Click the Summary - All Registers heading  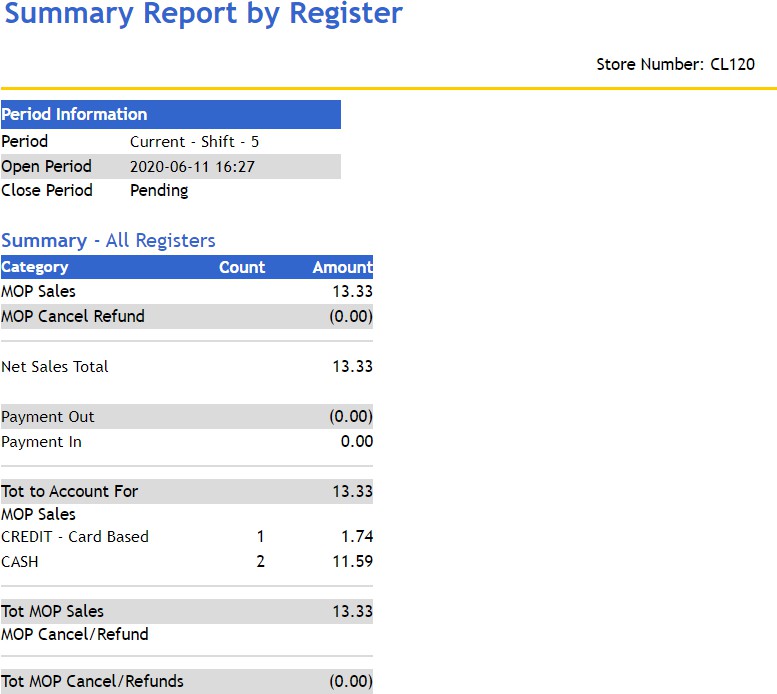pyautogui.click(x=108, y=241)
